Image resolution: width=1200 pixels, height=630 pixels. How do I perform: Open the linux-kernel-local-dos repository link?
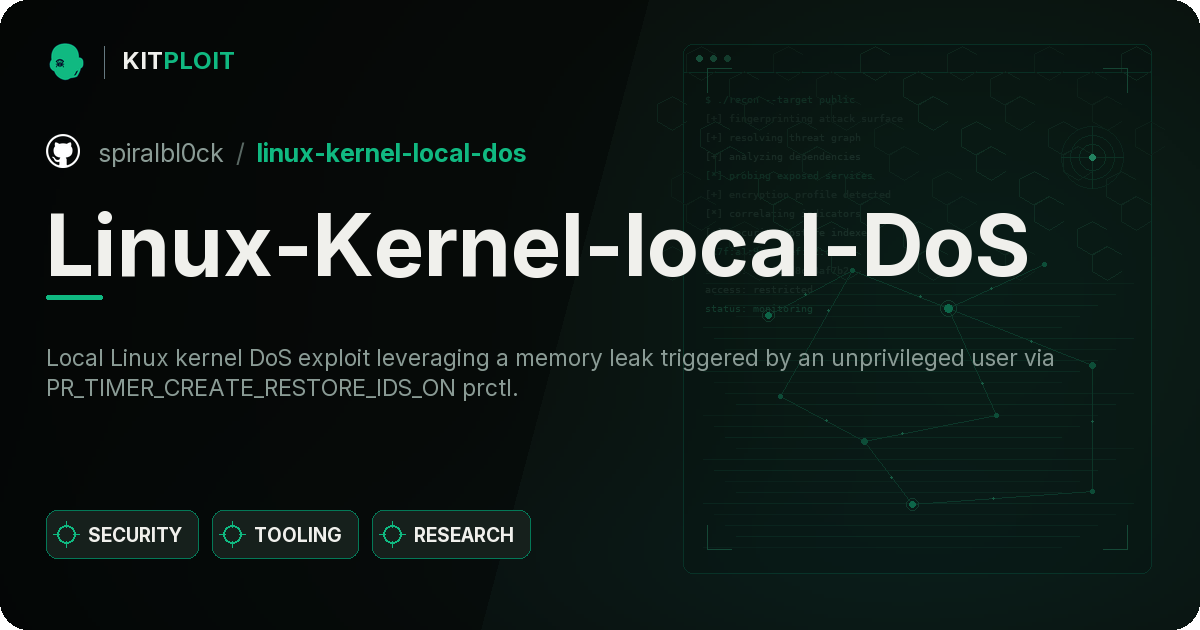tap(391, 153)
